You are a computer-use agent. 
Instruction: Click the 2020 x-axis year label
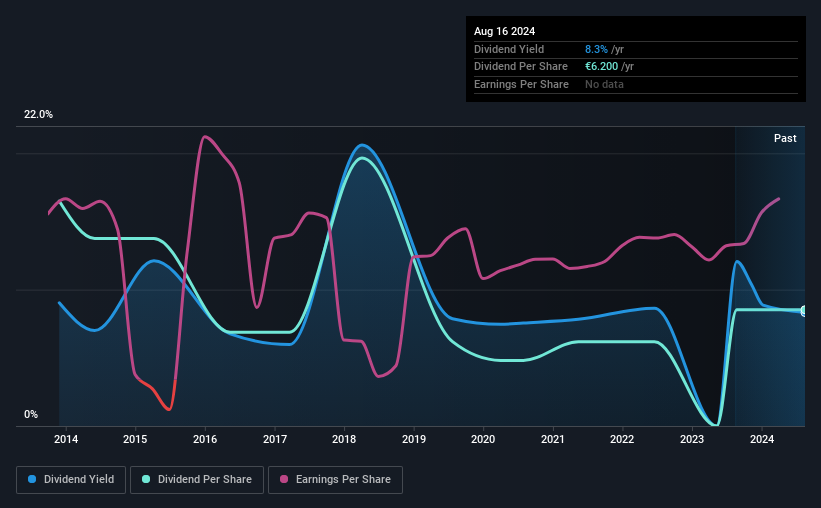(x=483, y=439)
